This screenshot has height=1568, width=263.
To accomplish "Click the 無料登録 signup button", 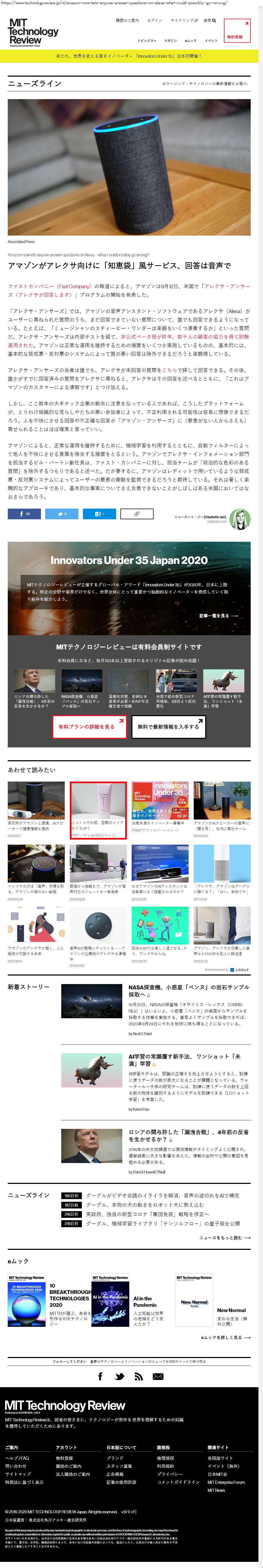I will pyautogui.click(x=237, y=31).
